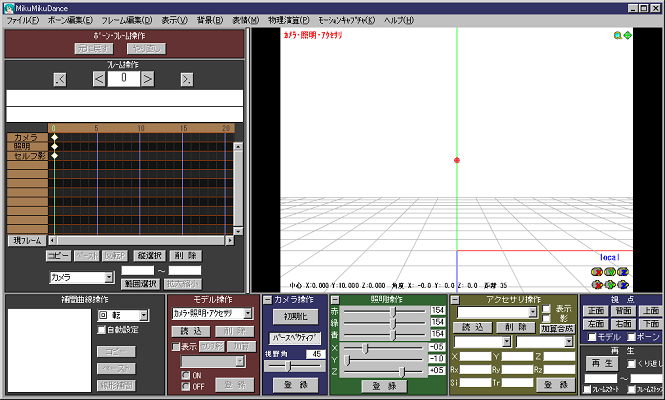
Task: Select the ON radio button in モデル操作
Action: (x=185, y=375)
